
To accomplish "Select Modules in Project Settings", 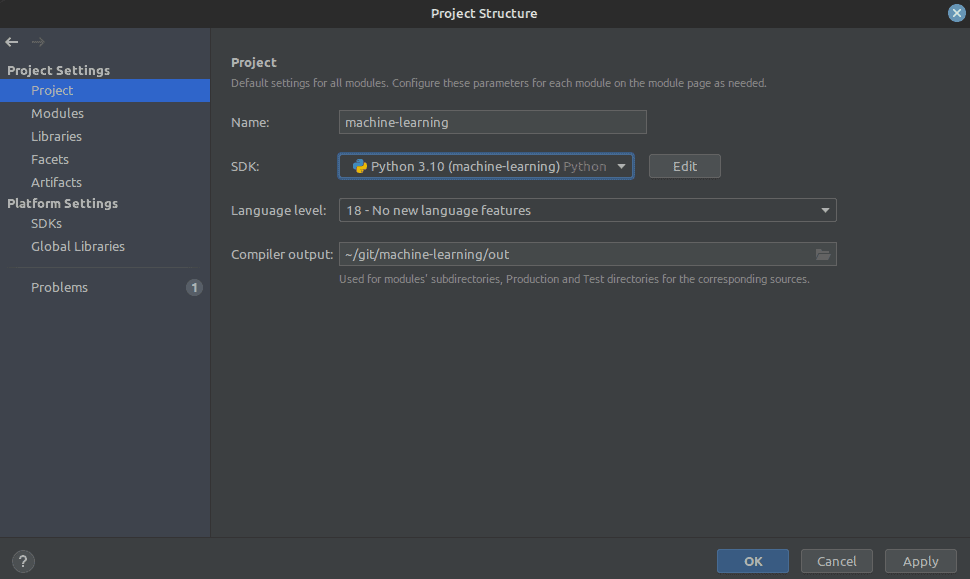I will click(57, 113).
